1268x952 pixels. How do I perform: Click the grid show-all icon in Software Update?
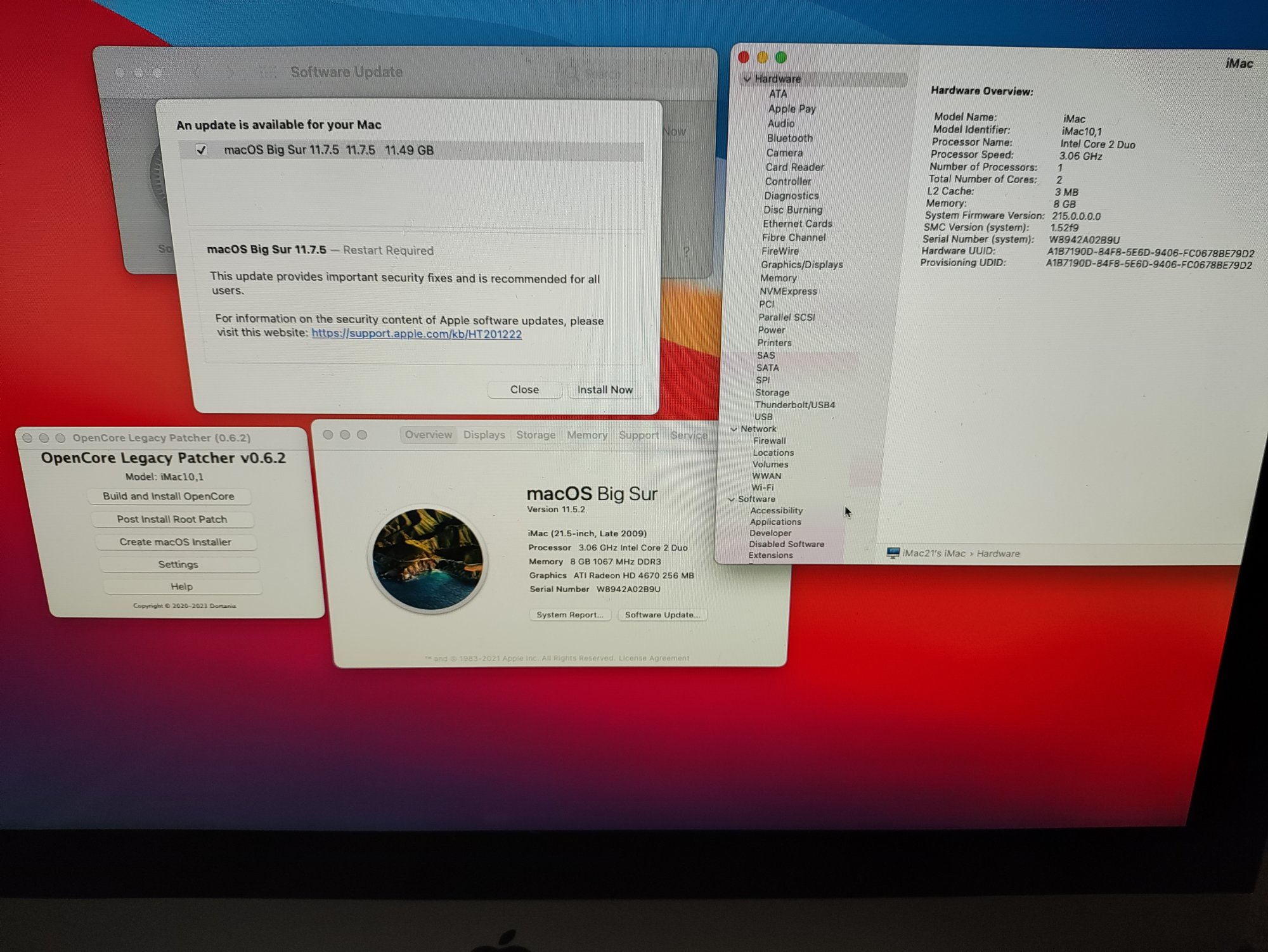(x=268, y=72)
